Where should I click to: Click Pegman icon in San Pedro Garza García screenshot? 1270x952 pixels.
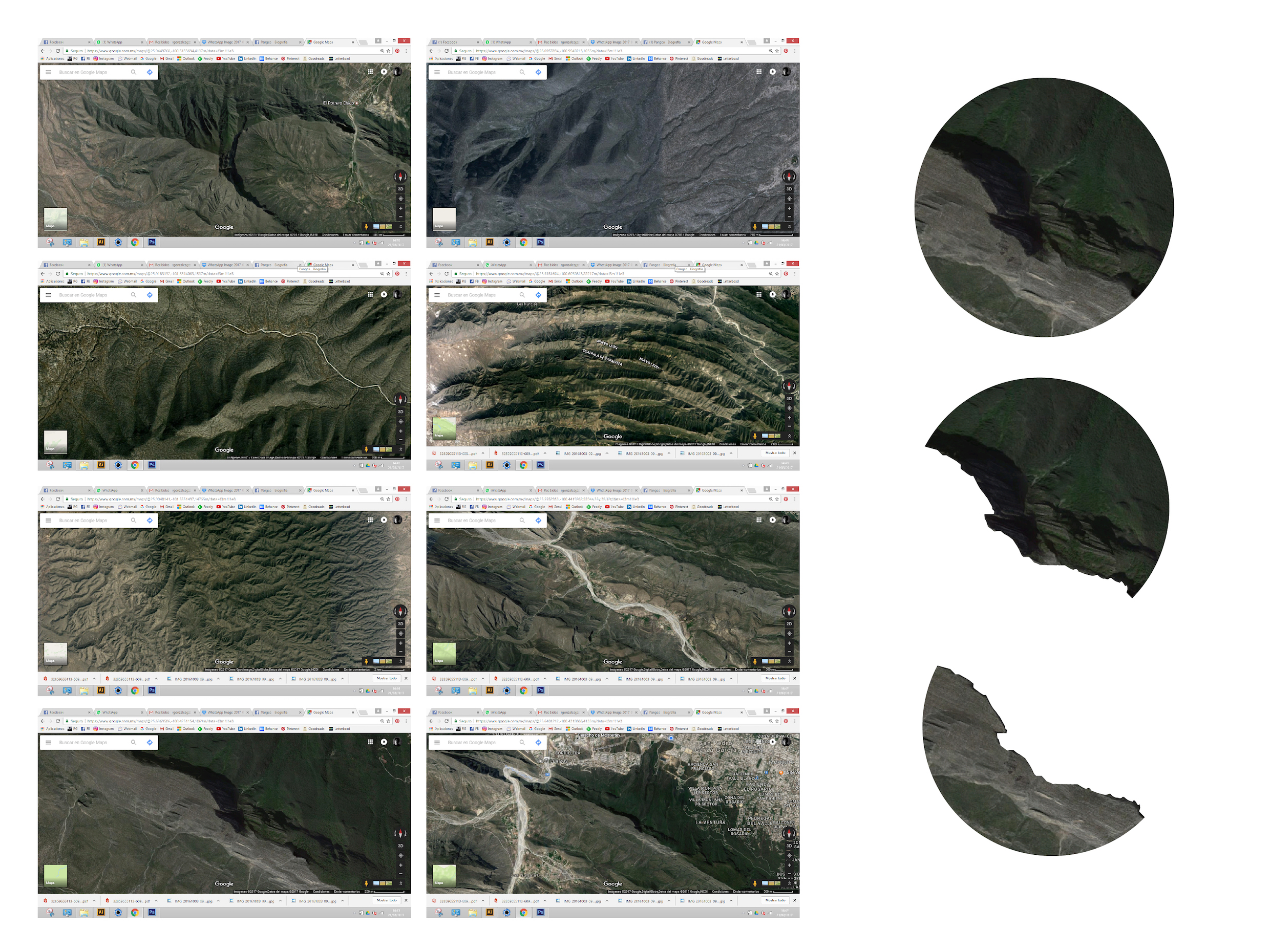click(754, 884)
